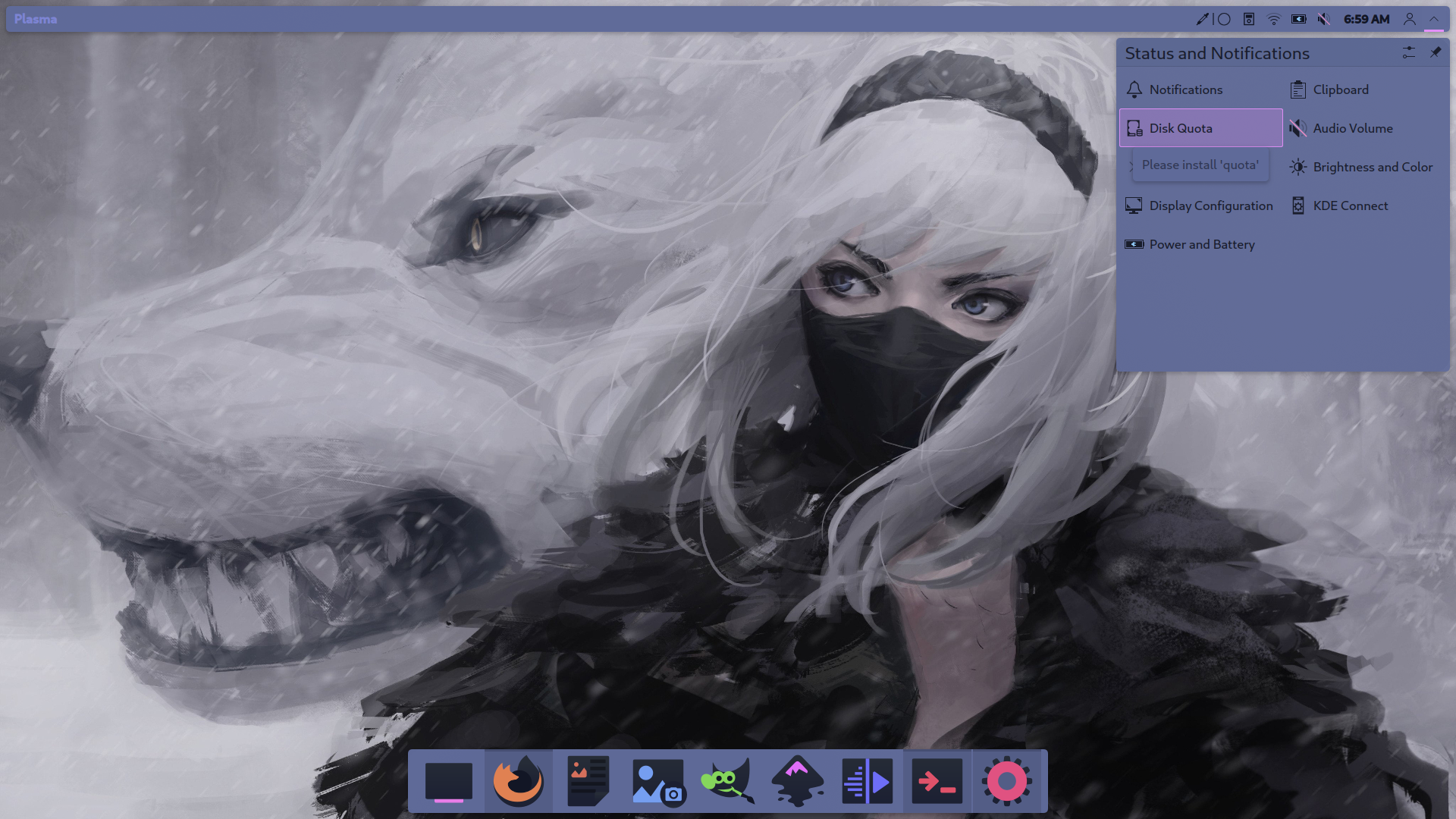Open the user account icon in panel
1456x819 pixels.
point(1410,19)
